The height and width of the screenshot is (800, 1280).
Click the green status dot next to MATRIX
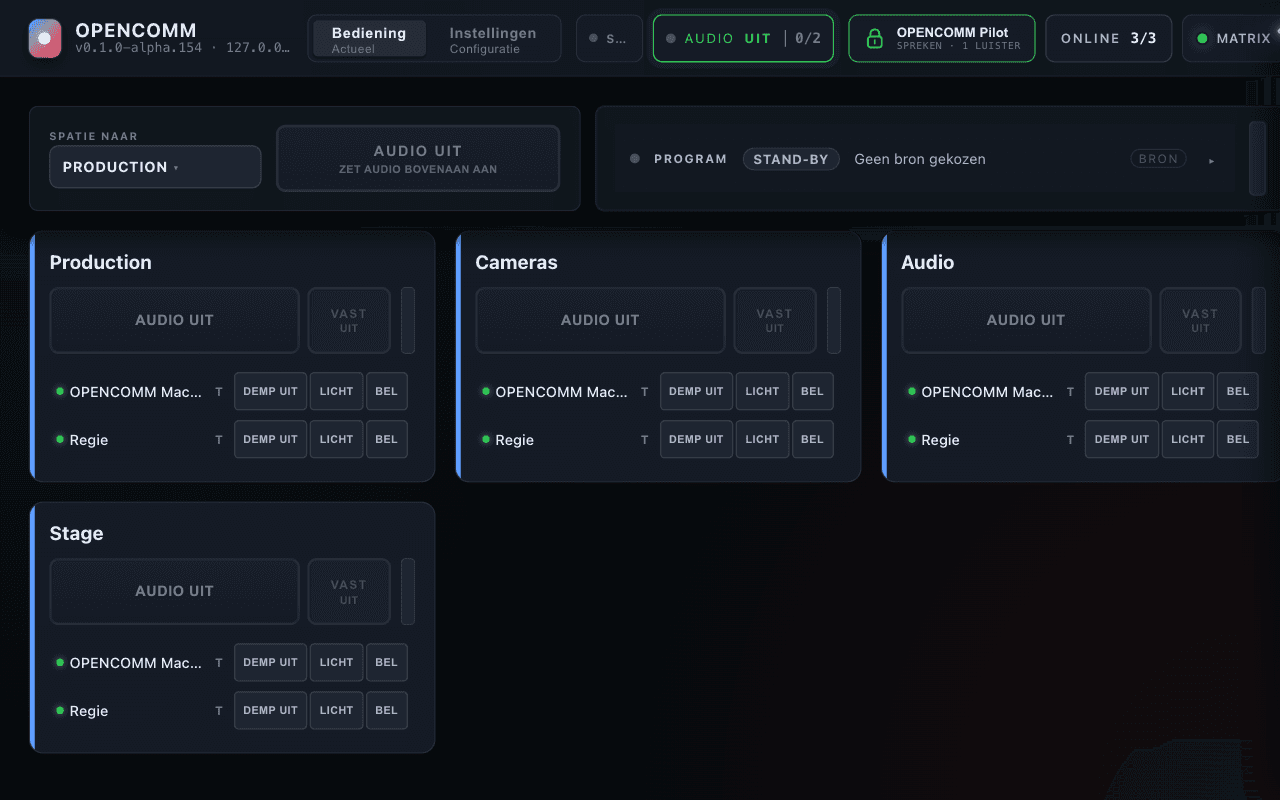coord(1202,39)
